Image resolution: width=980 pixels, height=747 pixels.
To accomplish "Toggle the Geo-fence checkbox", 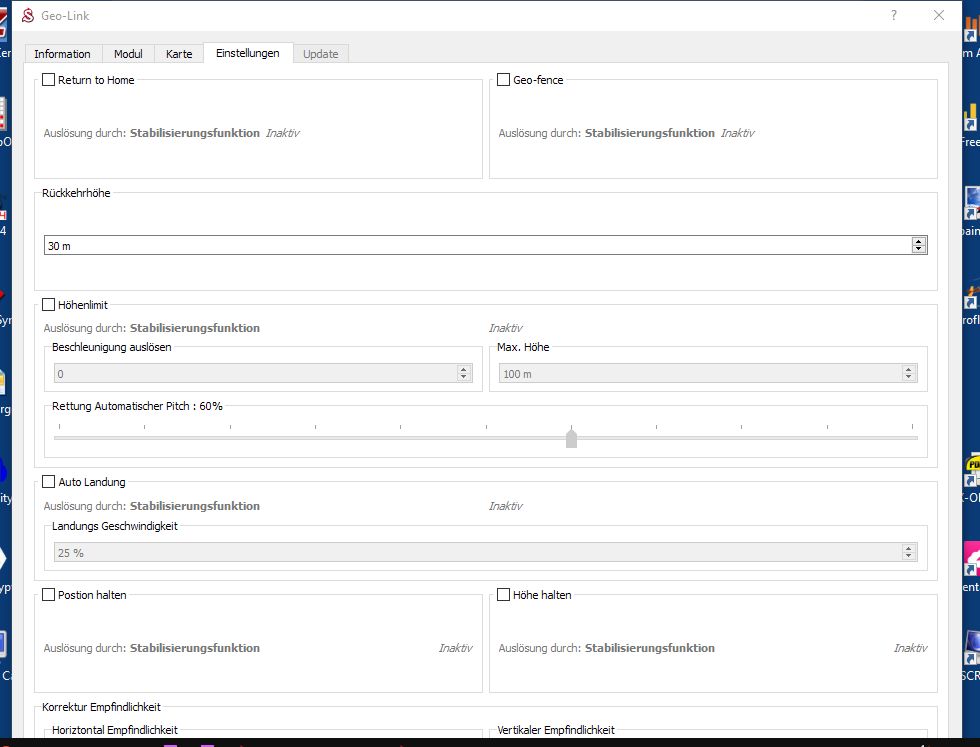I will point(504,80).
